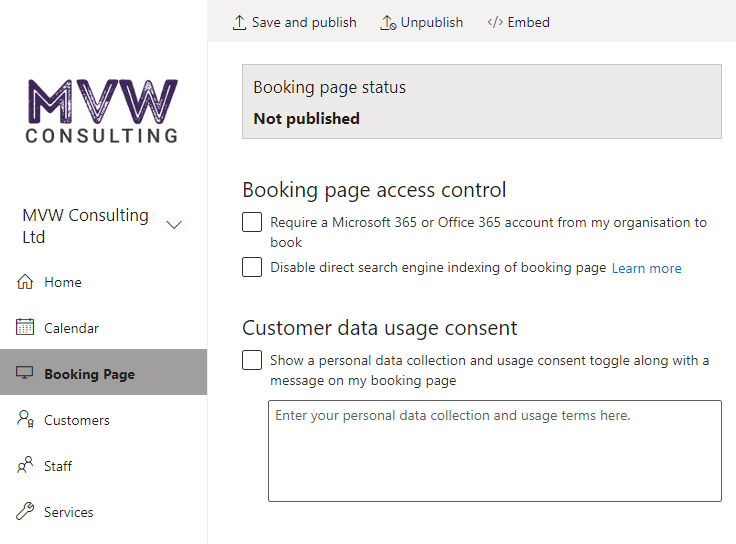Click the Home house icon
Viewport: 736px width, 544px height.
(25, 282)
